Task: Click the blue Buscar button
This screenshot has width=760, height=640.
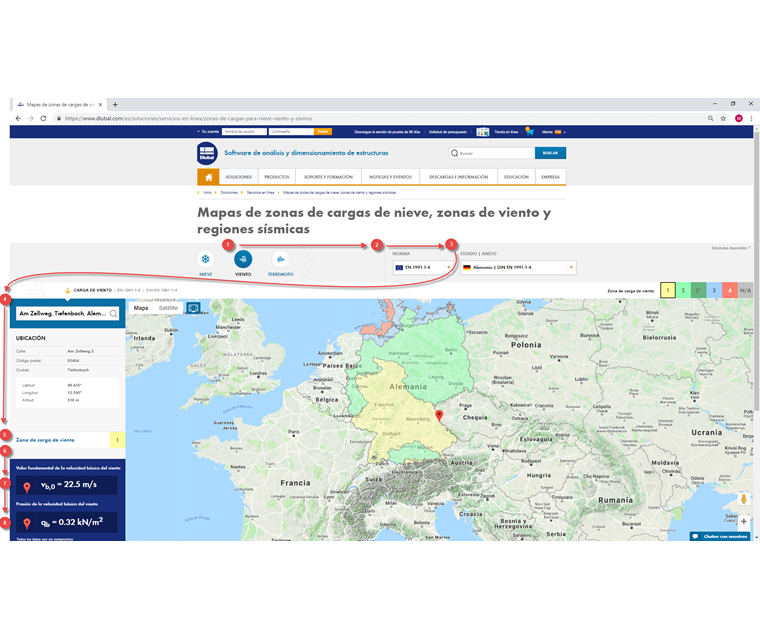Action: pyautogui.click(x=550, y=153)
